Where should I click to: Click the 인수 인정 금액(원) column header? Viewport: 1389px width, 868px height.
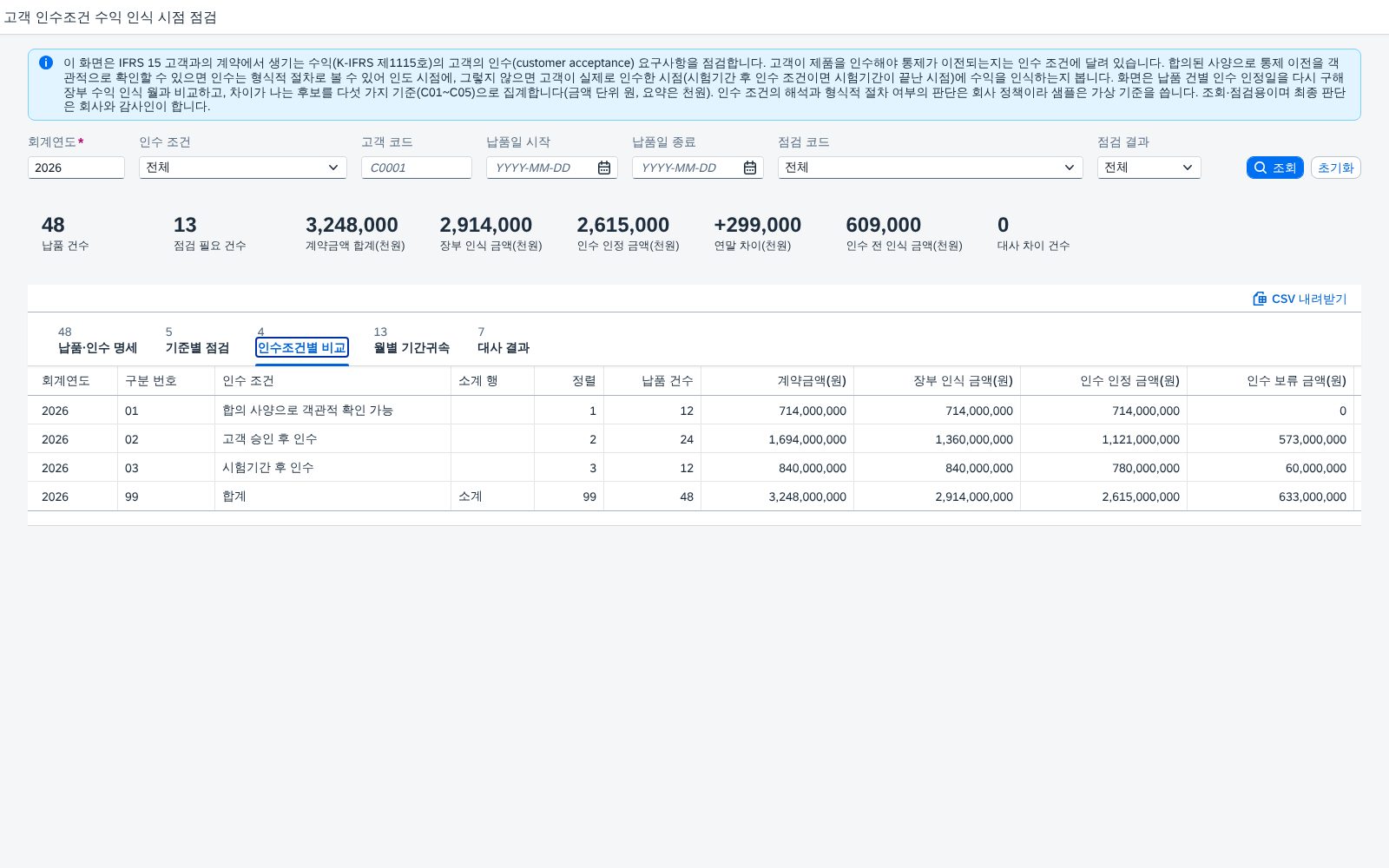[x=1104, y=380]
